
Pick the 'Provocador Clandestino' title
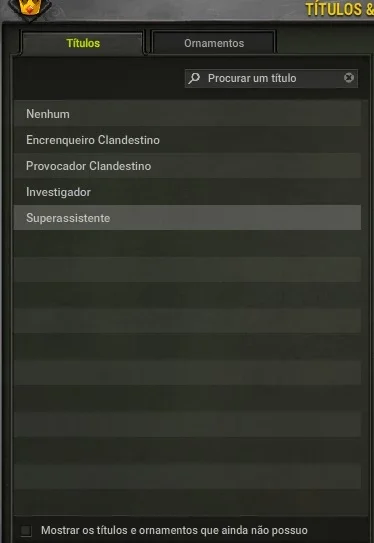[187, 166]
